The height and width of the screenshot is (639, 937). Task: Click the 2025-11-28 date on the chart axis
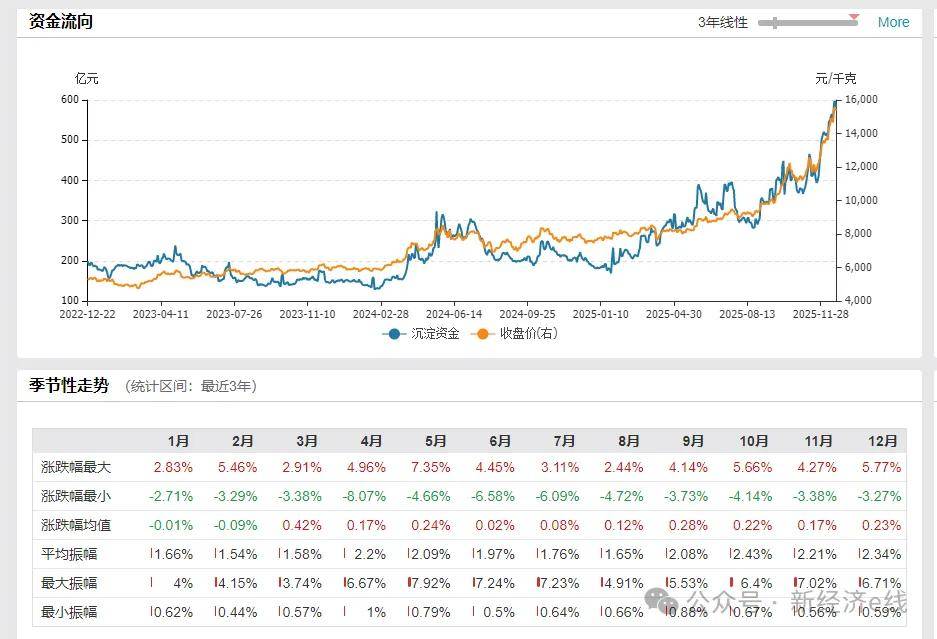pyautogui.click(x=820, y=313)
